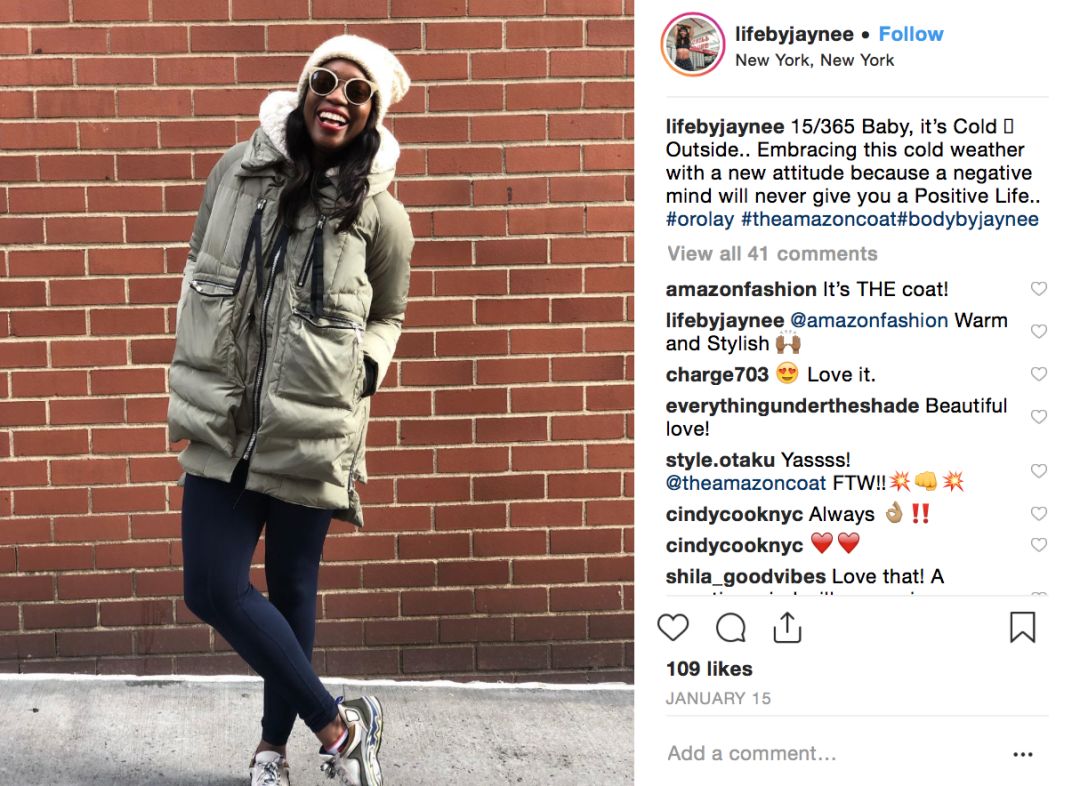The image size is (1080, 786).
Task: Heart the everythingundertheshade comment
Action: (1039, 417)
